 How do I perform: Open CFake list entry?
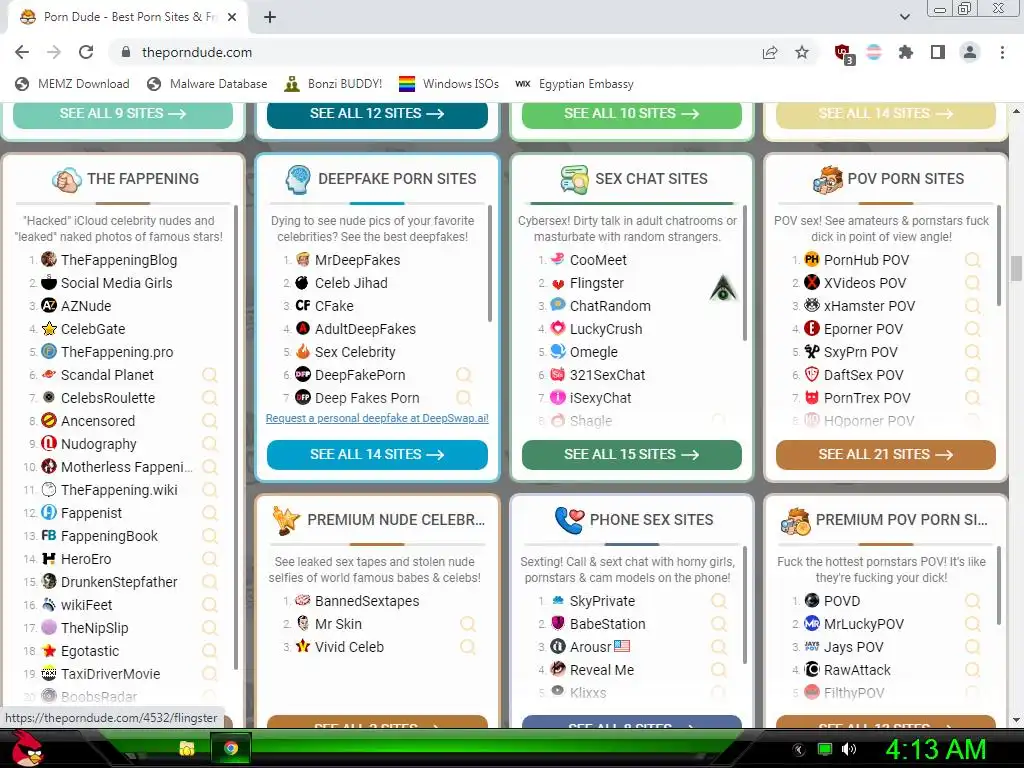[334, 306]
